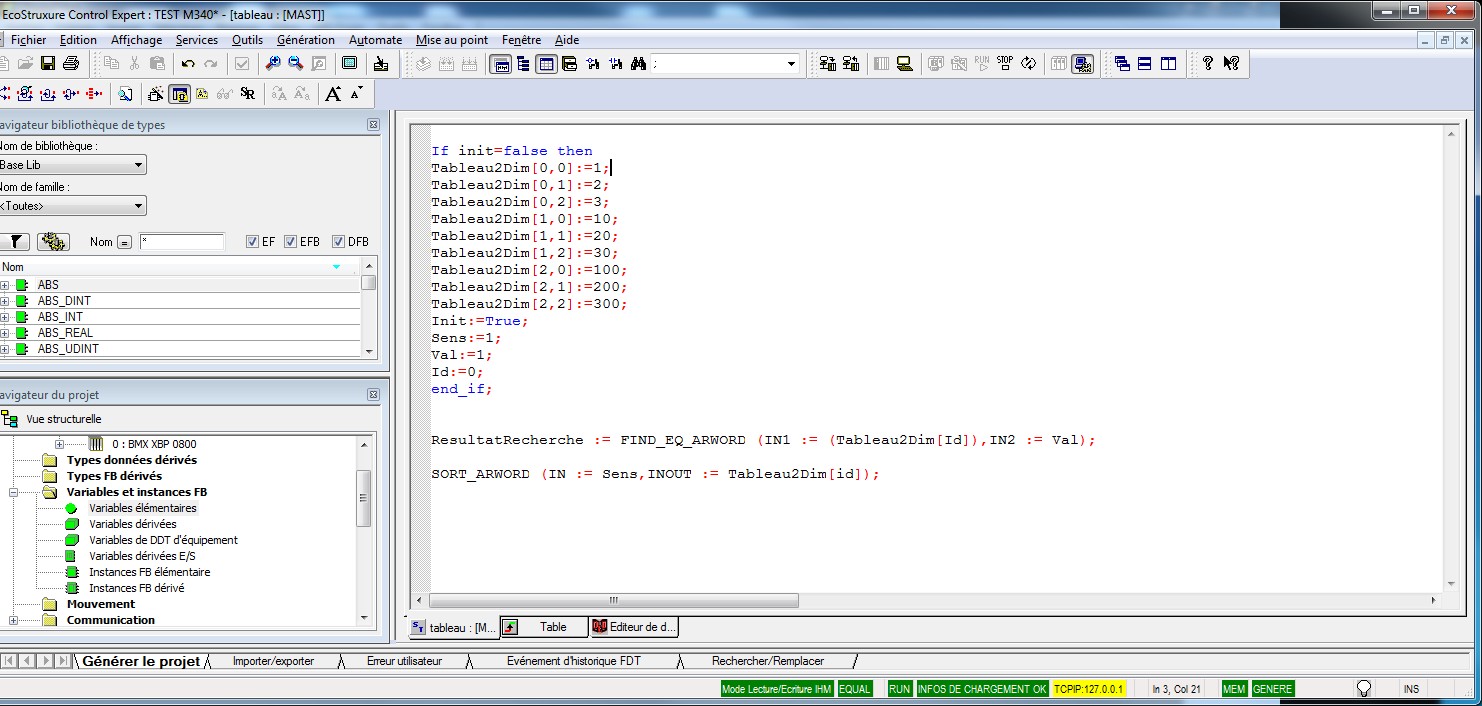The image size is (1482, 706).
Task: Click the Nom filter input field
Action: point(182,242)
